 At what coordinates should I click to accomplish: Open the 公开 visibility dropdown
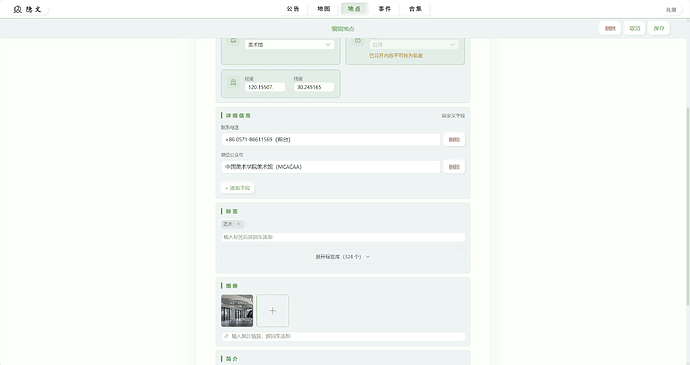pyautogui.click(x=414, y=44)
